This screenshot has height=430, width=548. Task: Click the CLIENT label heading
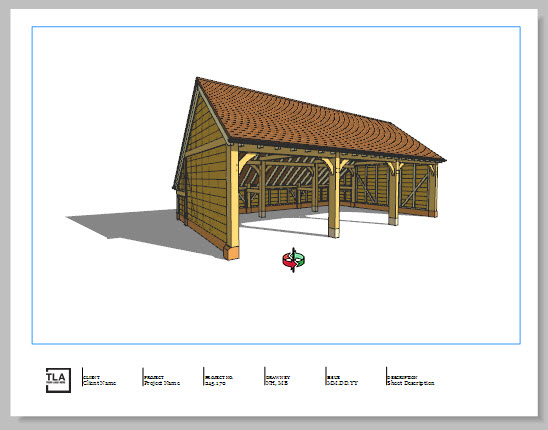(x=92, y=378)
